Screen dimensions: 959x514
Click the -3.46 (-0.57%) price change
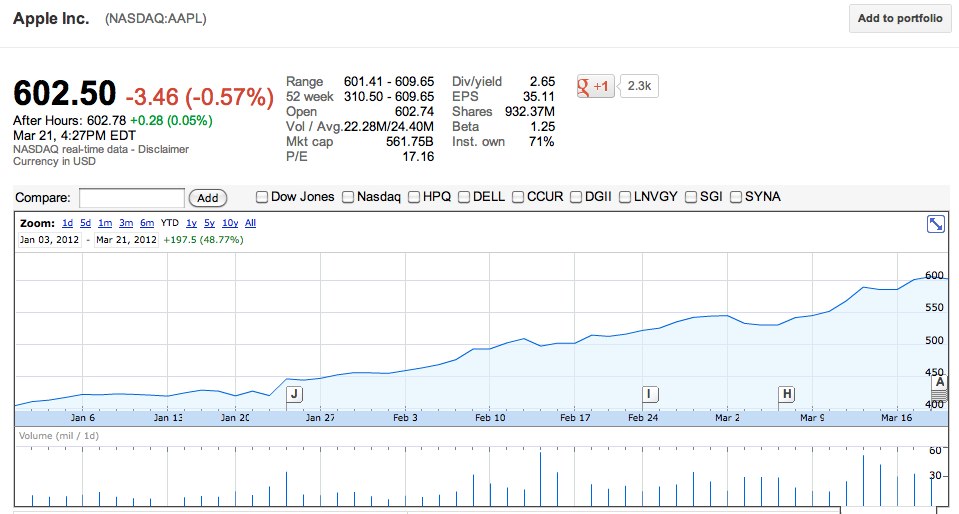point(200,97)
